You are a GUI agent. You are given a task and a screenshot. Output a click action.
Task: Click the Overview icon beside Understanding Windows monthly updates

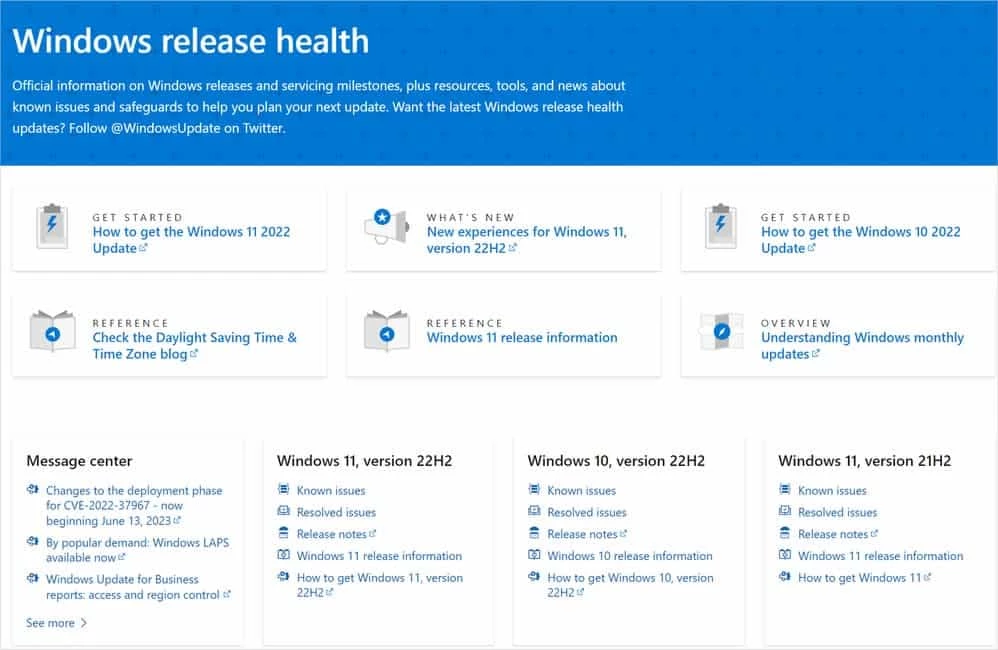point(722,331)
